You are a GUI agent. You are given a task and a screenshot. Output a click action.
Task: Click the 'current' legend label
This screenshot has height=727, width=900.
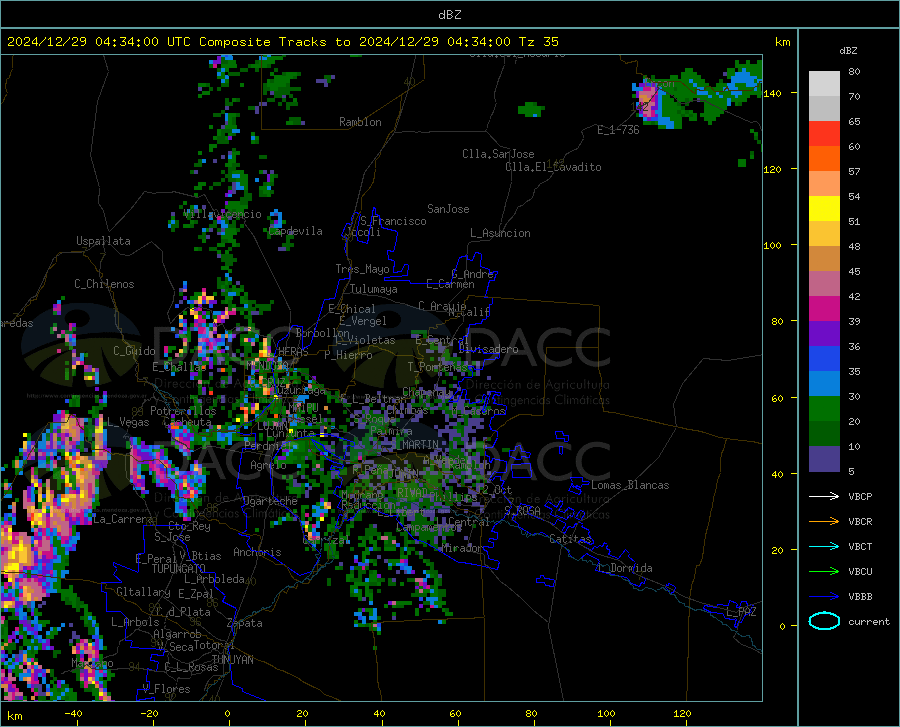(869, 621)
